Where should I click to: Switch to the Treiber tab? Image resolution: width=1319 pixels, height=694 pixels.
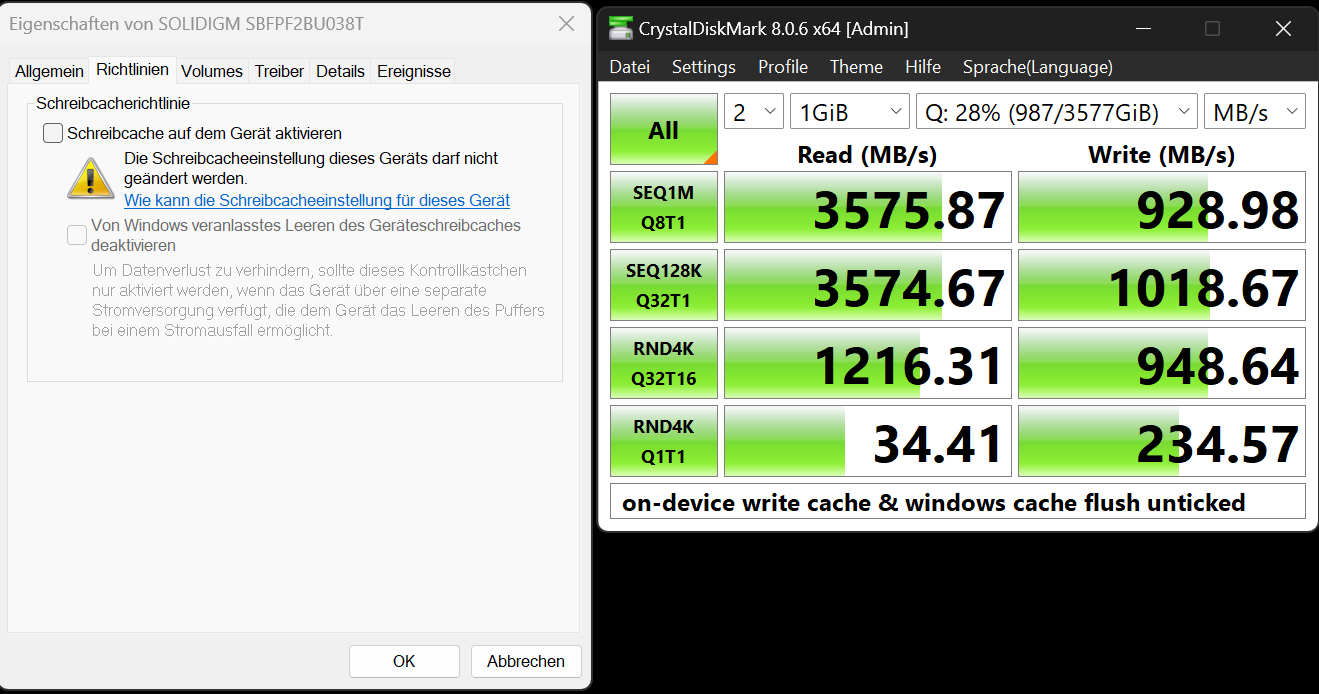(279, 71)
